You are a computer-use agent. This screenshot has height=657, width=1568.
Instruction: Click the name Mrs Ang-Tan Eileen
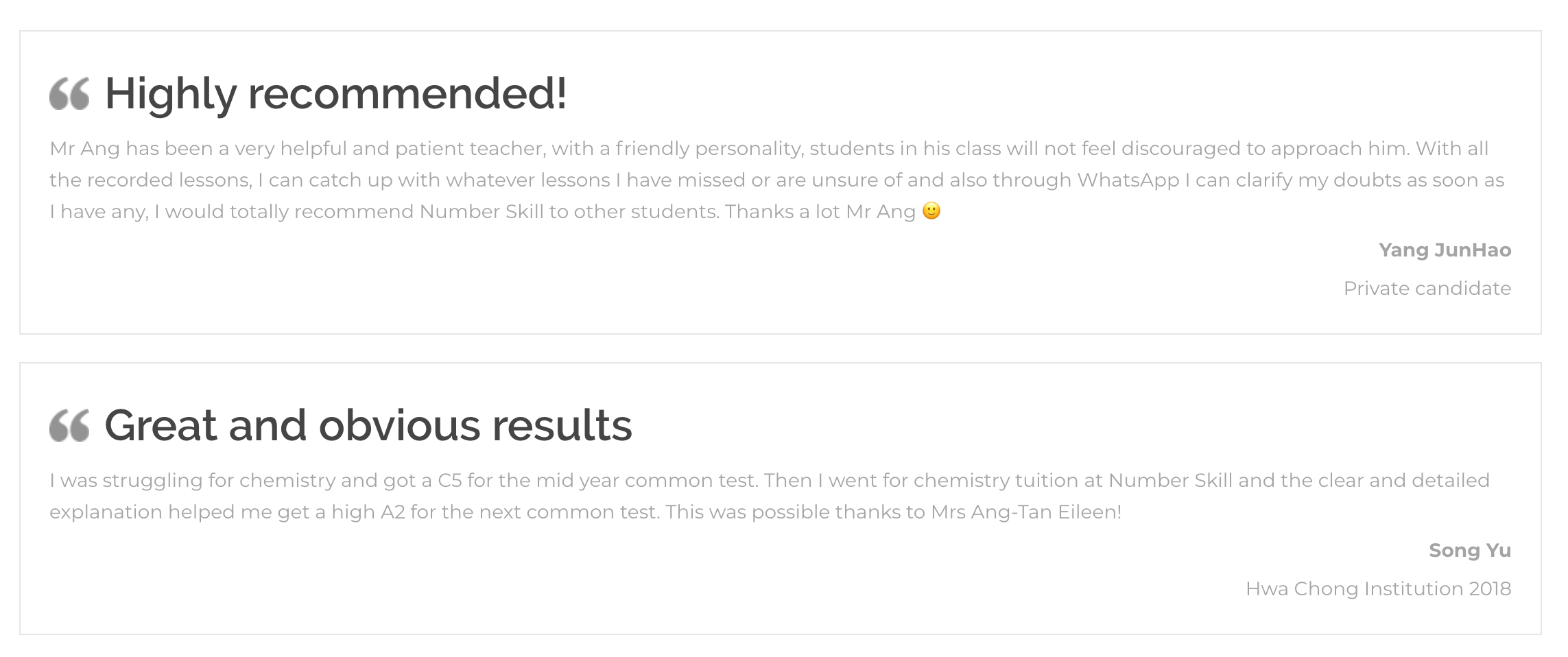tap(1026, 512)
